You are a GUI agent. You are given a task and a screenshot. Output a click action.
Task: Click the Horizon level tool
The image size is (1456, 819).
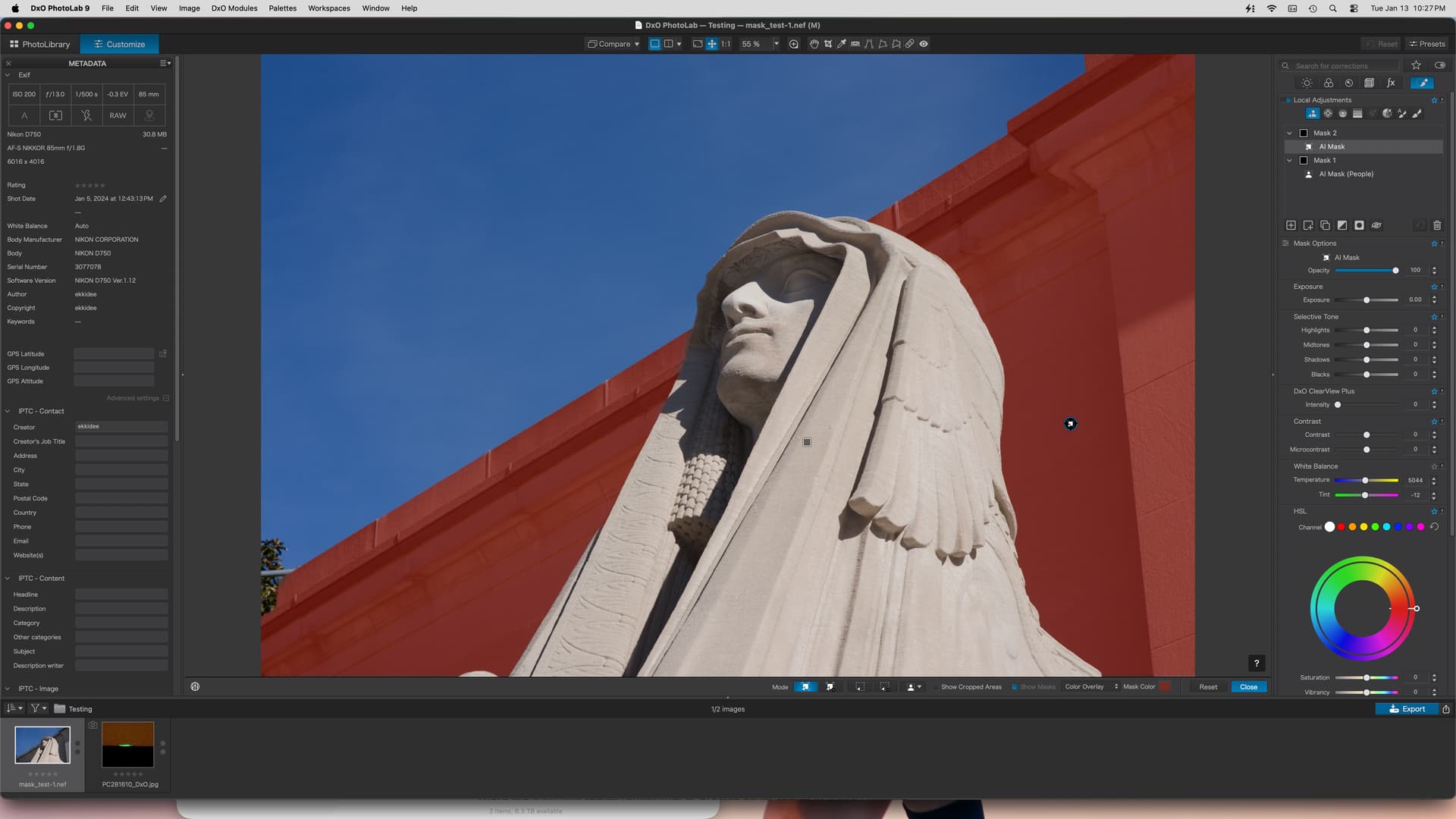(855, 44)
